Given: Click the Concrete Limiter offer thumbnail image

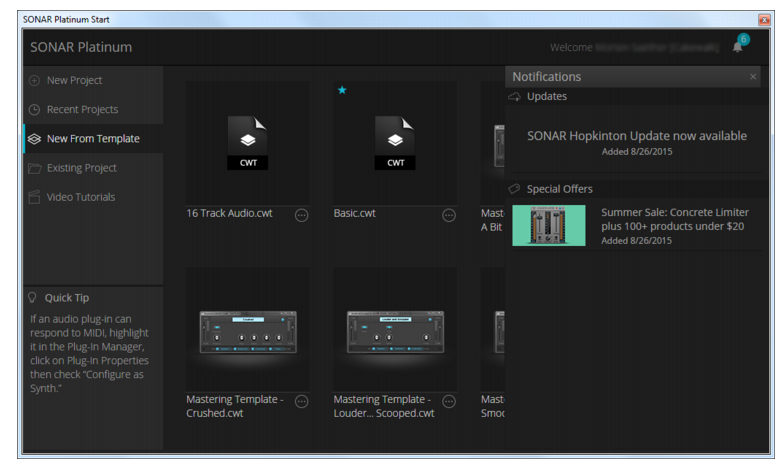Looking at the screenshot, I should coord(548,226).
